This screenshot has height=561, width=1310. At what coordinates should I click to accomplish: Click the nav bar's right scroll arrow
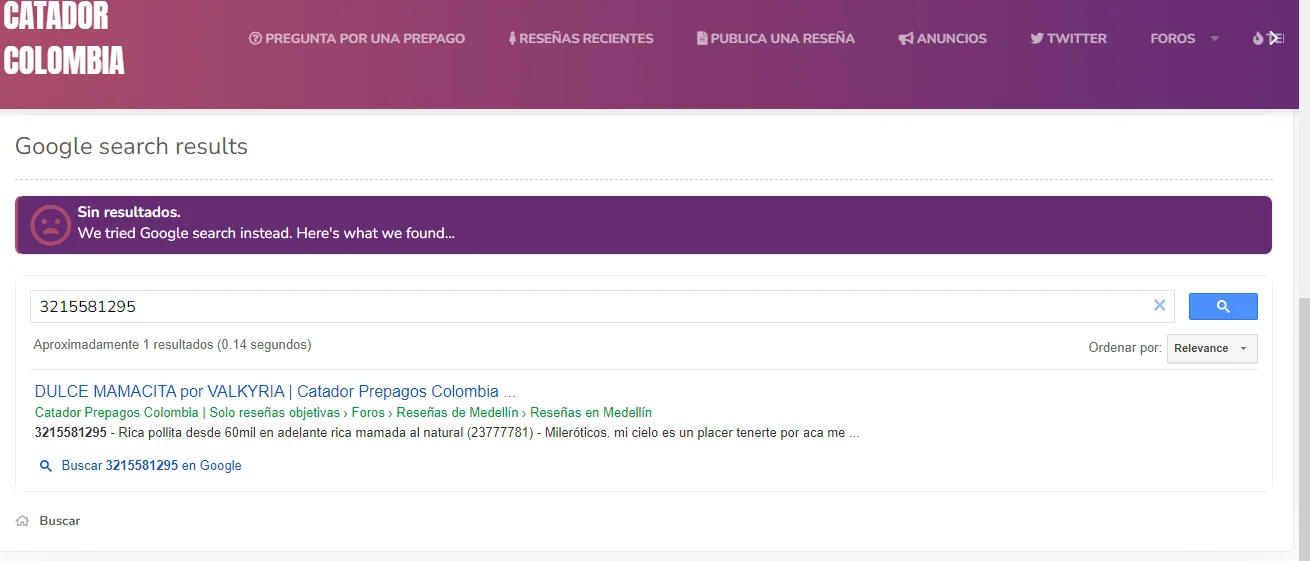click(1273, 39)
